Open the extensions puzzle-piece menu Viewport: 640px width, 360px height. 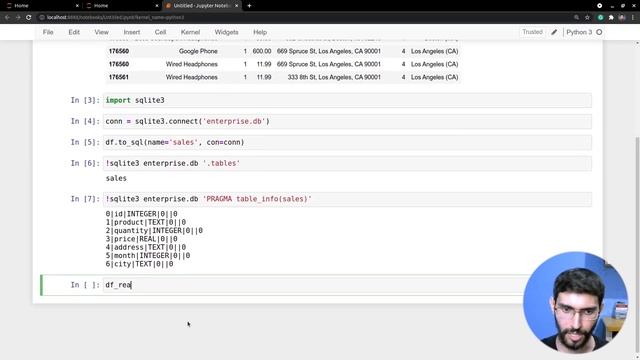point(611,18)
